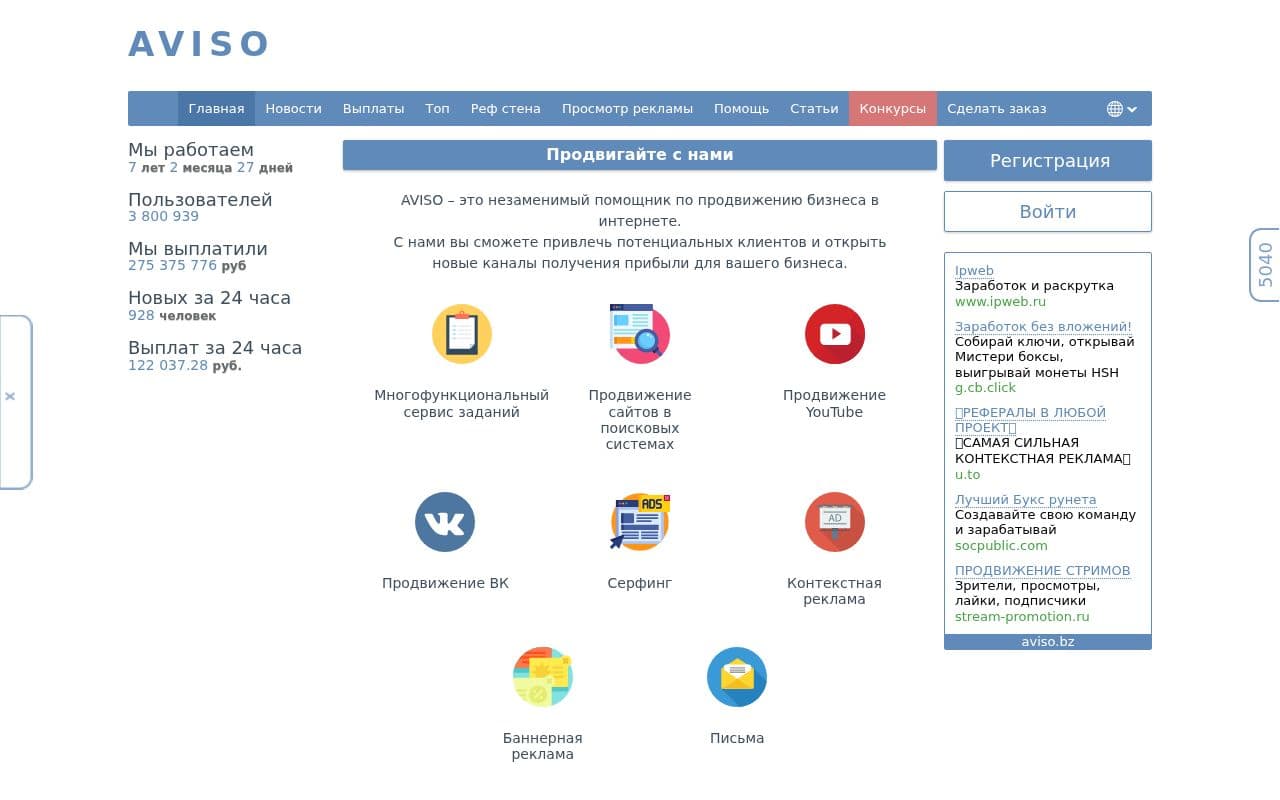Open the Конкурсы highlighted tab

pyautogui.click(x=892, y=109)
